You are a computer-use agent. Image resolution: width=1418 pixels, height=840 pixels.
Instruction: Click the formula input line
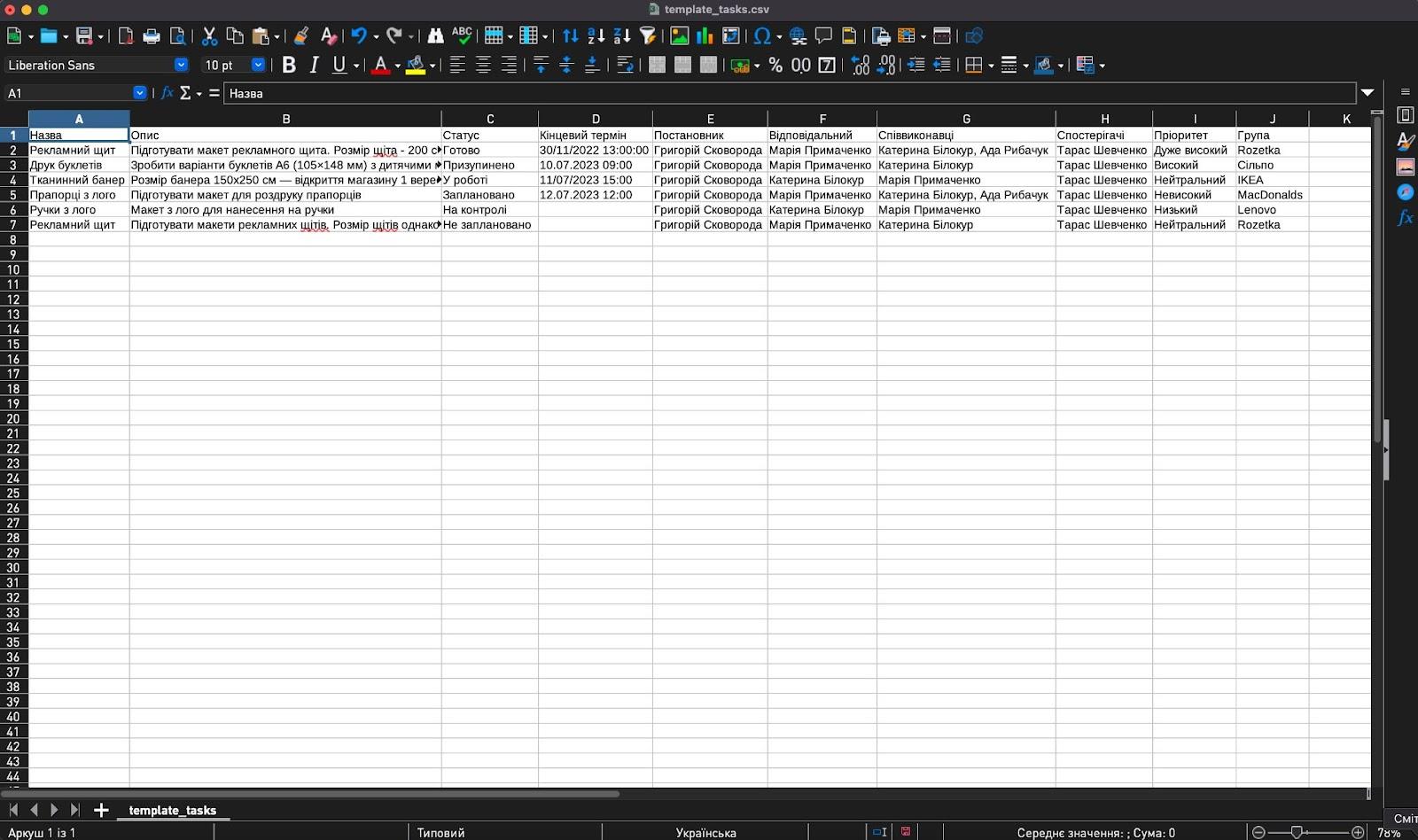(x=789, y=93)
